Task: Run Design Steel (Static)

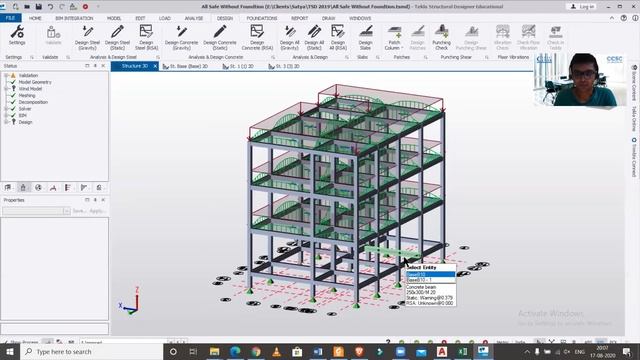Action: (117, 37)
